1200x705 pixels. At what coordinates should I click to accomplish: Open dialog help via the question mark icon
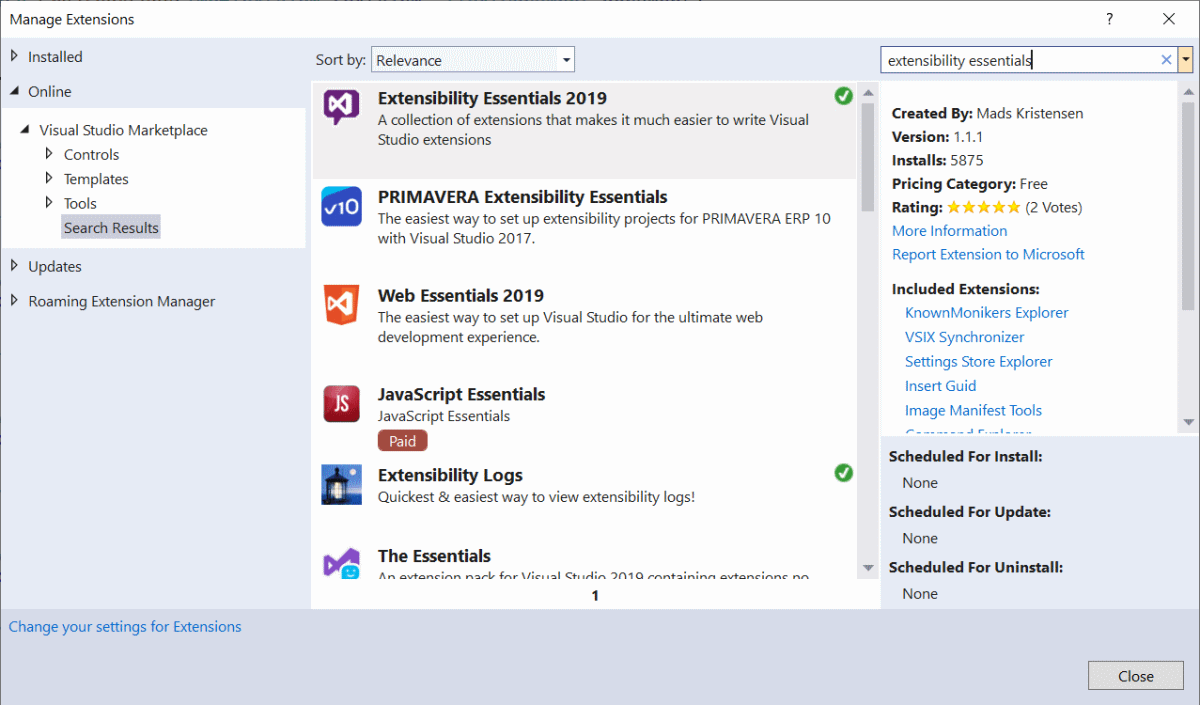point(1109,19)
